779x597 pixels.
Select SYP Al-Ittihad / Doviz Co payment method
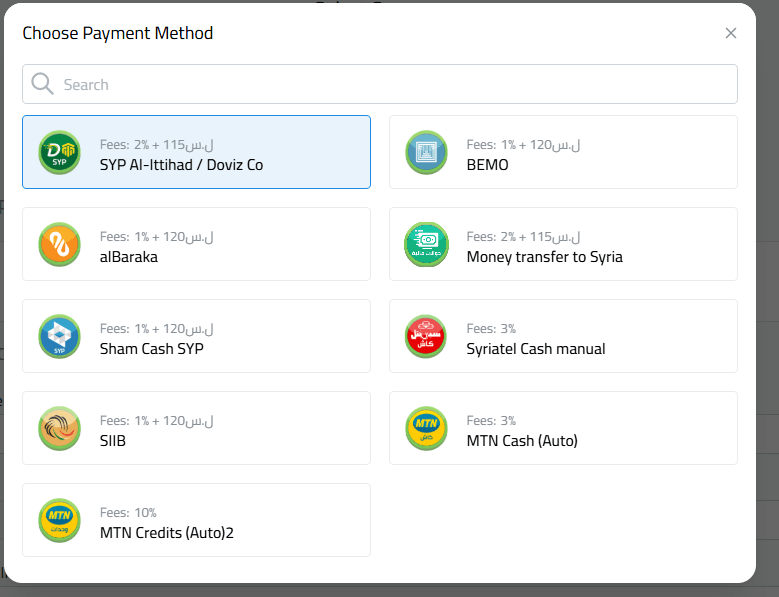pos(196,152)
